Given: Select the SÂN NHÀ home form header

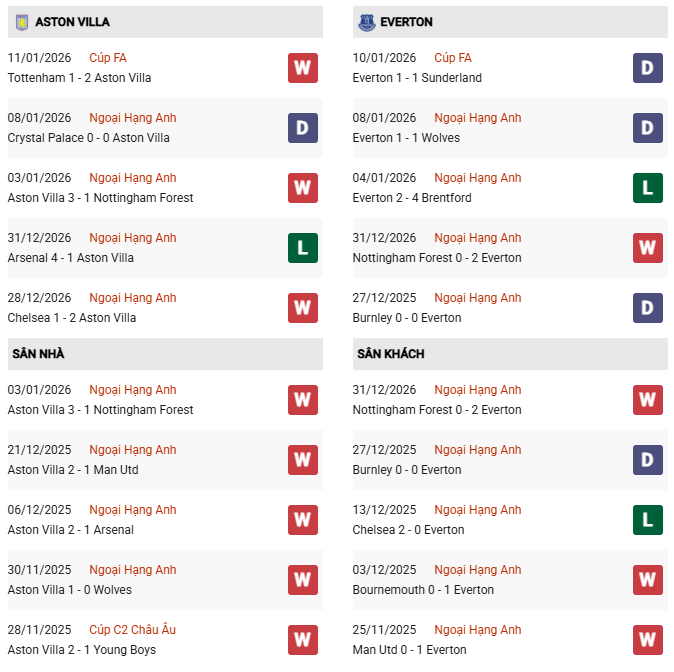Looking at the screenshot, I should coord(38,354).
